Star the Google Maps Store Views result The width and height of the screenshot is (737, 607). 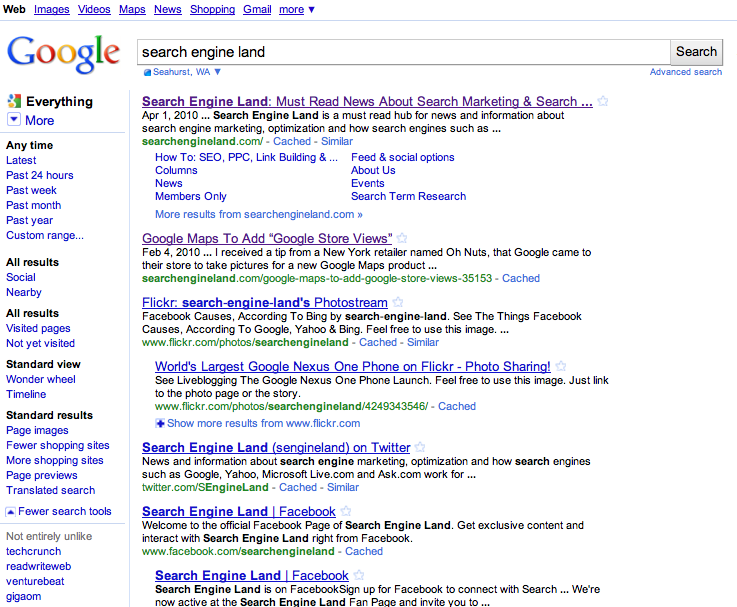[x=402, y=238]
